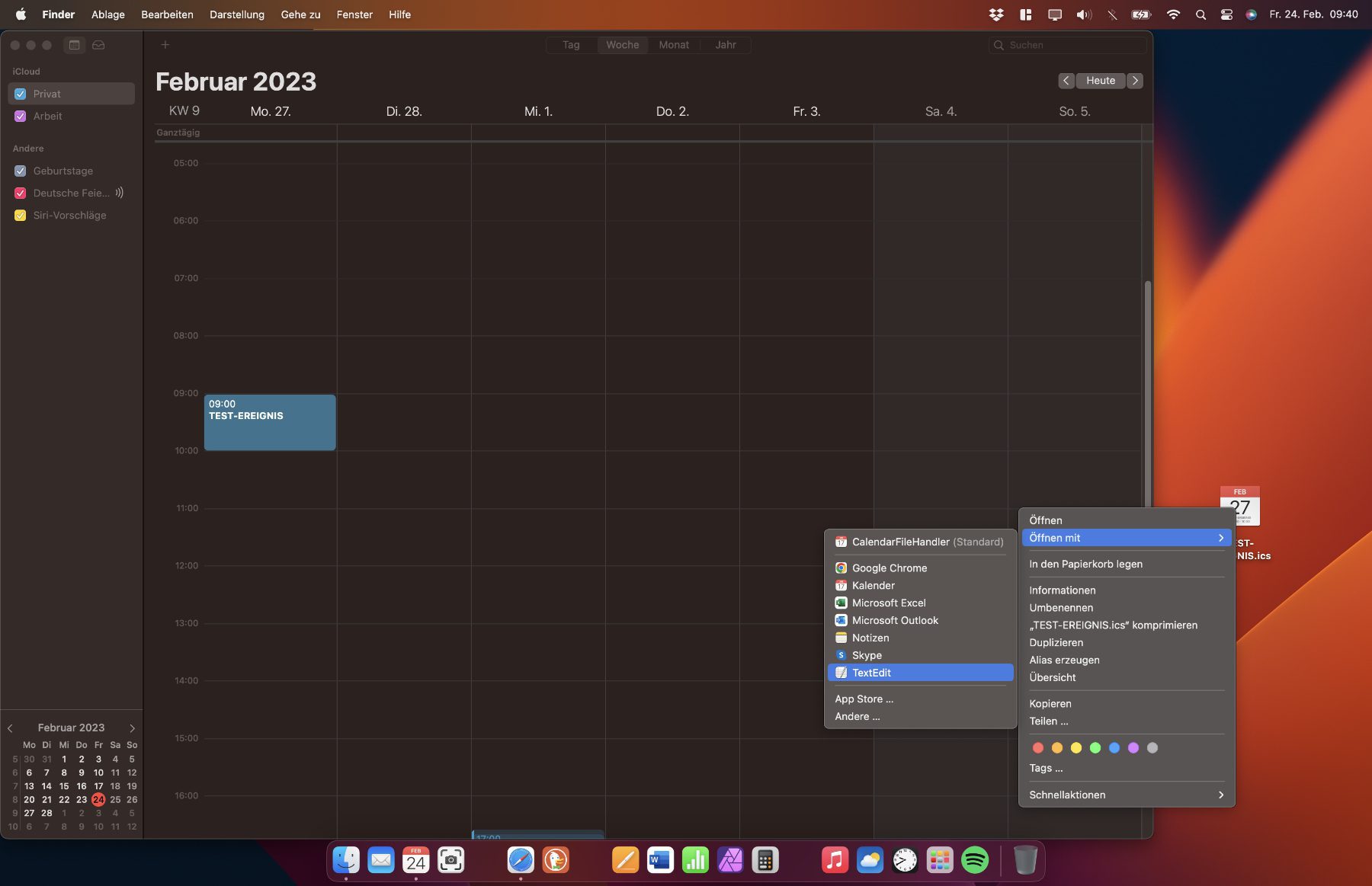Switch to Monat view tab
The height and width of the screenshot is (886, 1372).
[x=674, y=45]
